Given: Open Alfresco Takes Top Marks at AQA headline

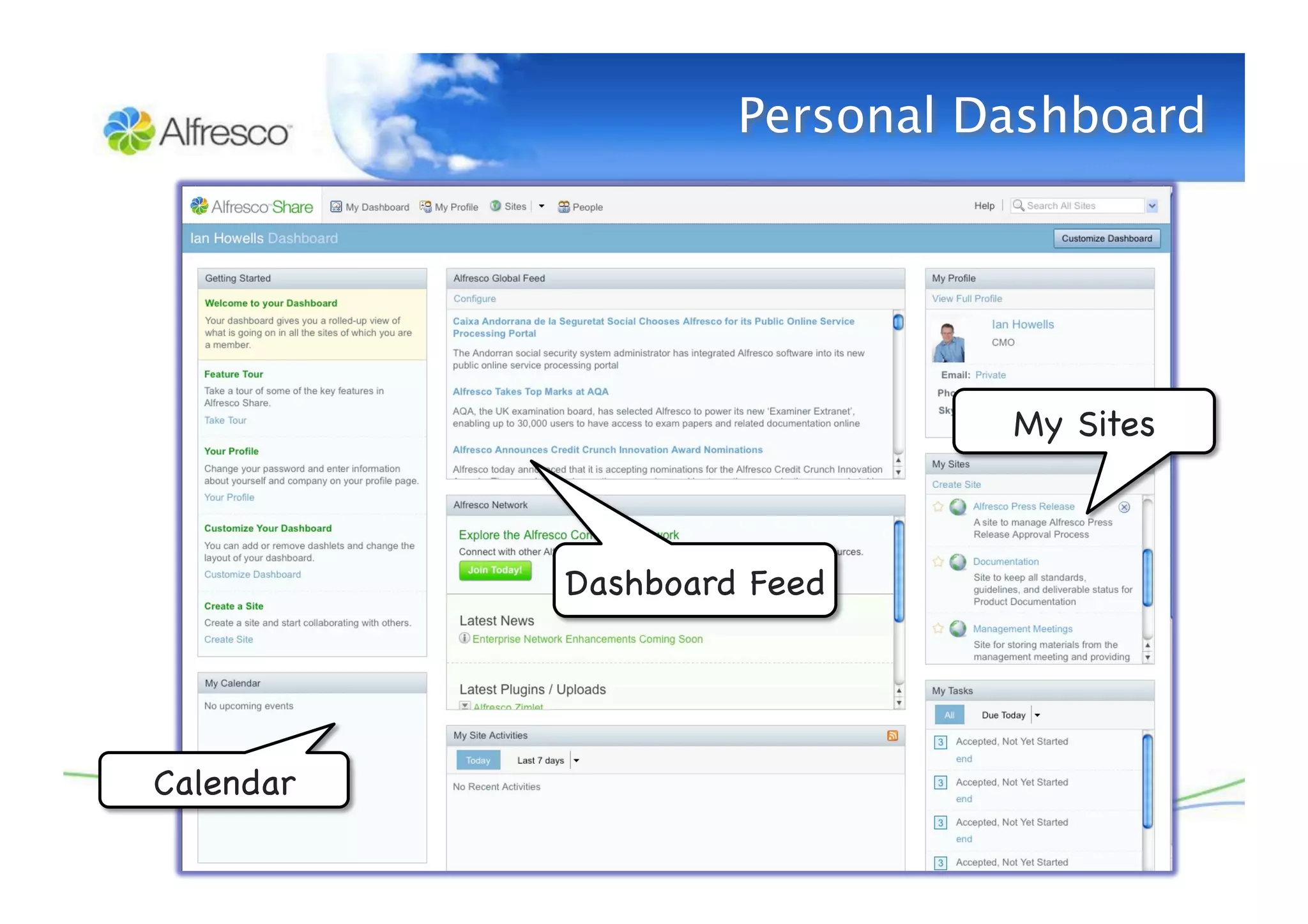Looking at the screenshot, I should tap(530, 391).
